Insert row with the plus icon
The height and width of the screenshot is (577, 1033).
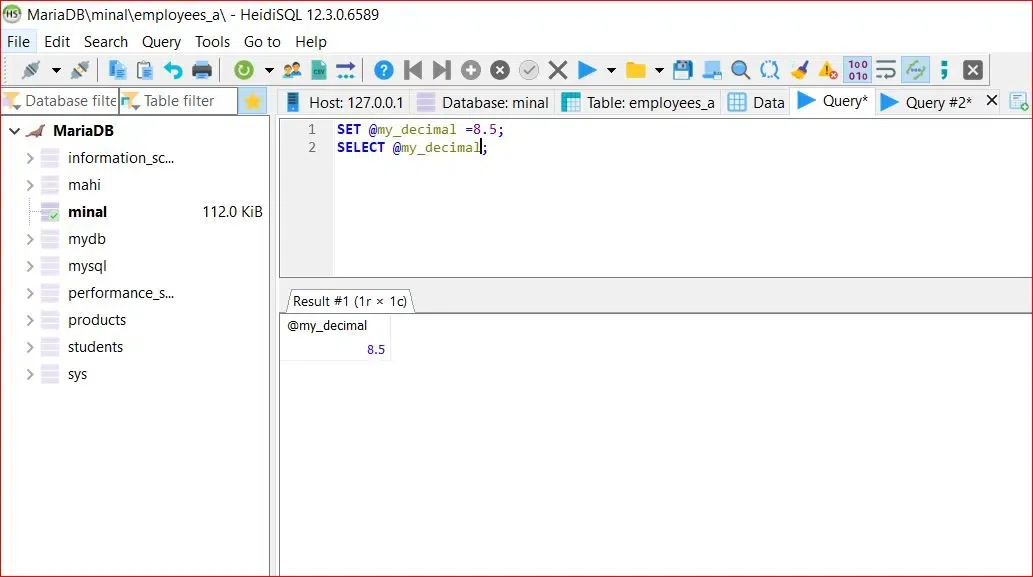pyautogui.click(x=470, y=70)
